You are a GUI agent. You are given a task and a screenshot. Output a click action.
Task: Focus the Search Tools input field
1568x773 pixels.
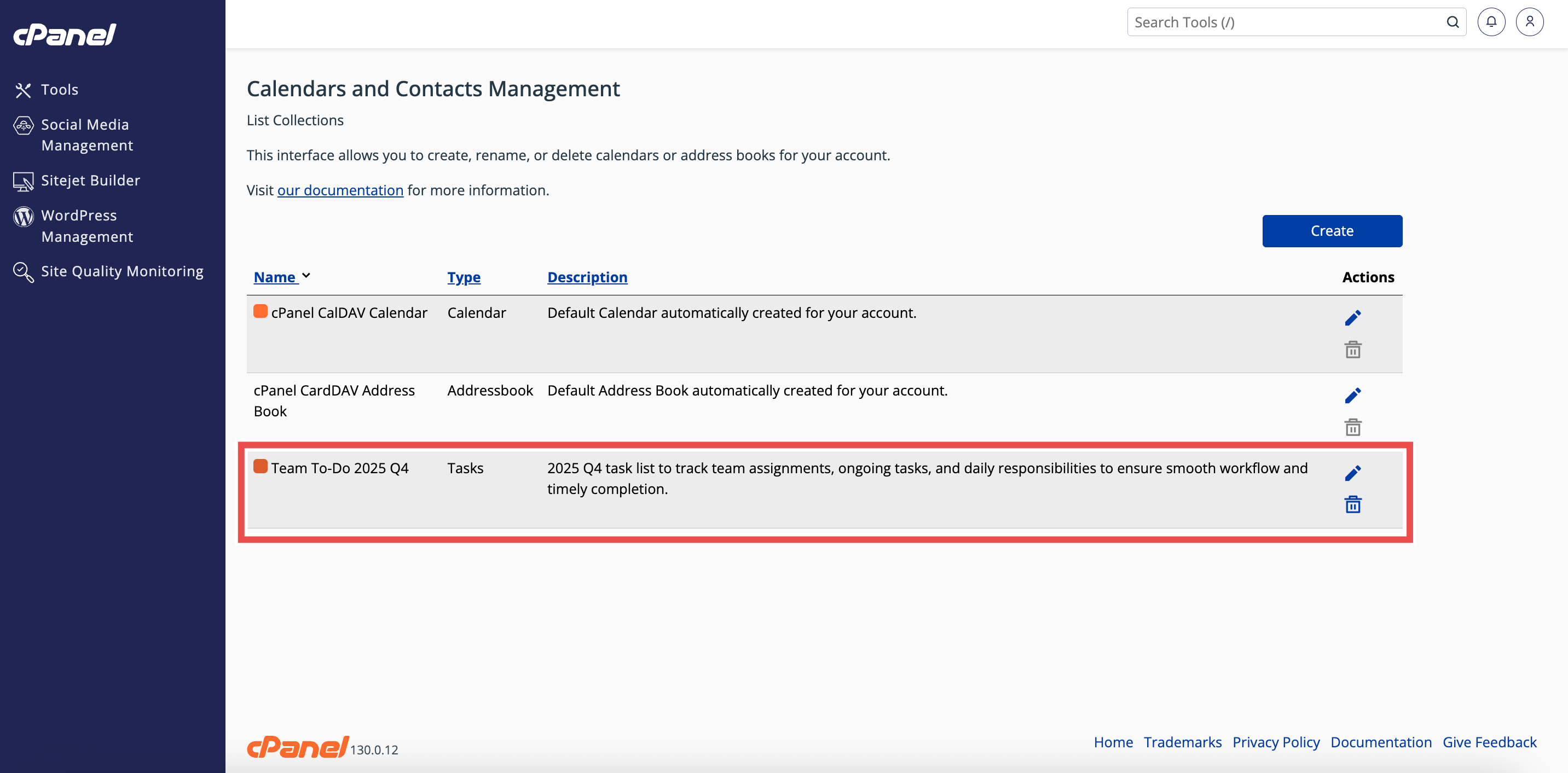click(x=1285, y=22)
